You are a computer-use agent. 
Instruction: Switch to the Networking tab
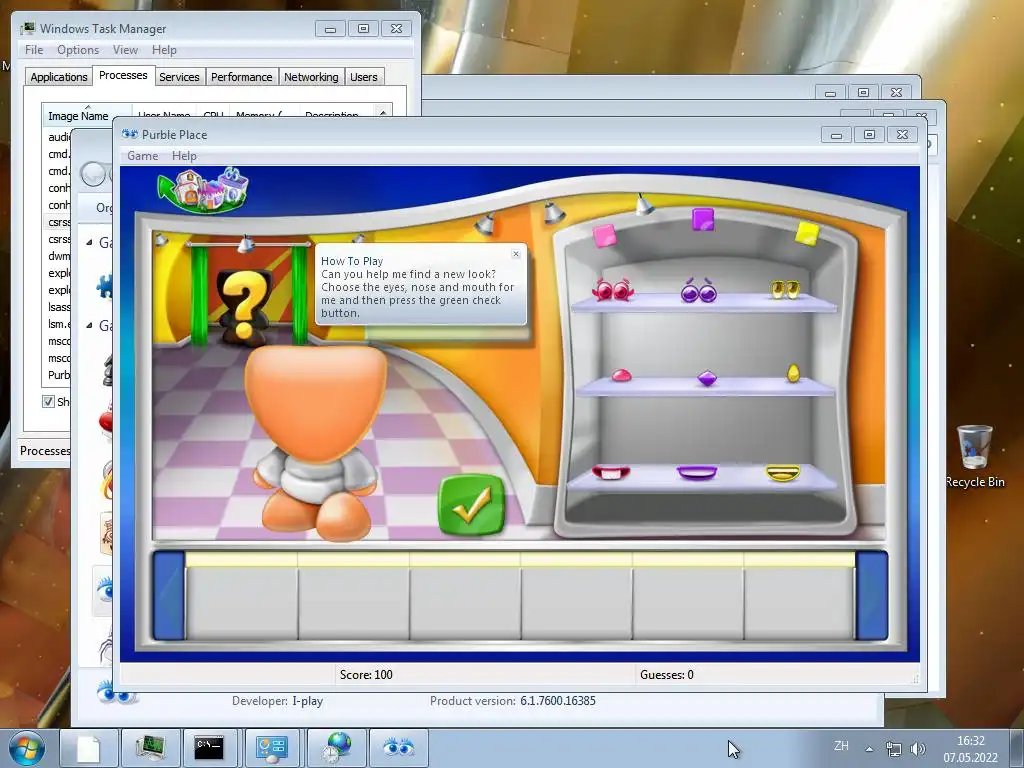coord(311,77)
